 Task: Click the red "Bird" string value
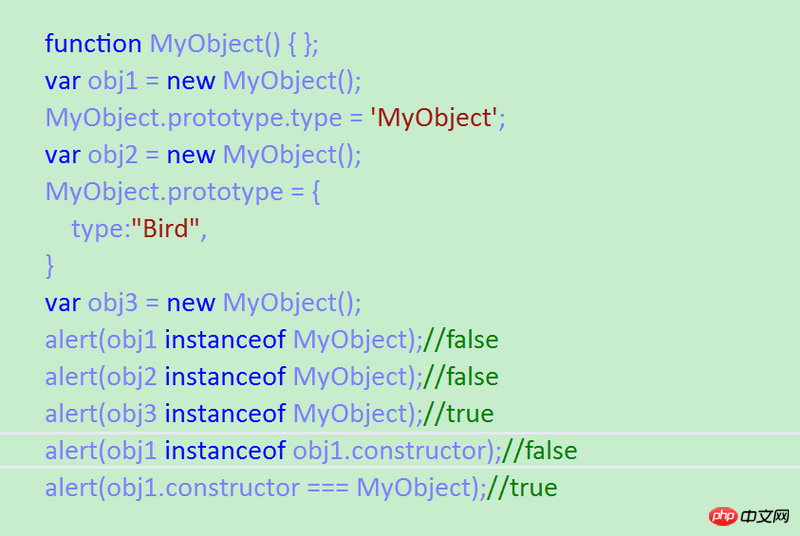[168, 229]
